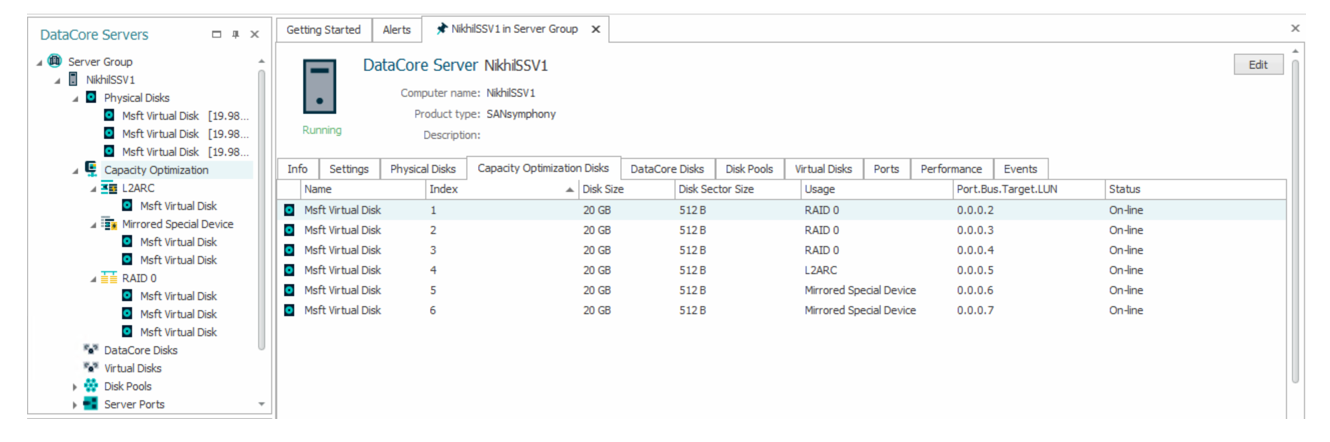
Task: Click the large DataCore Server computer icon
Action: pos(319,88)
